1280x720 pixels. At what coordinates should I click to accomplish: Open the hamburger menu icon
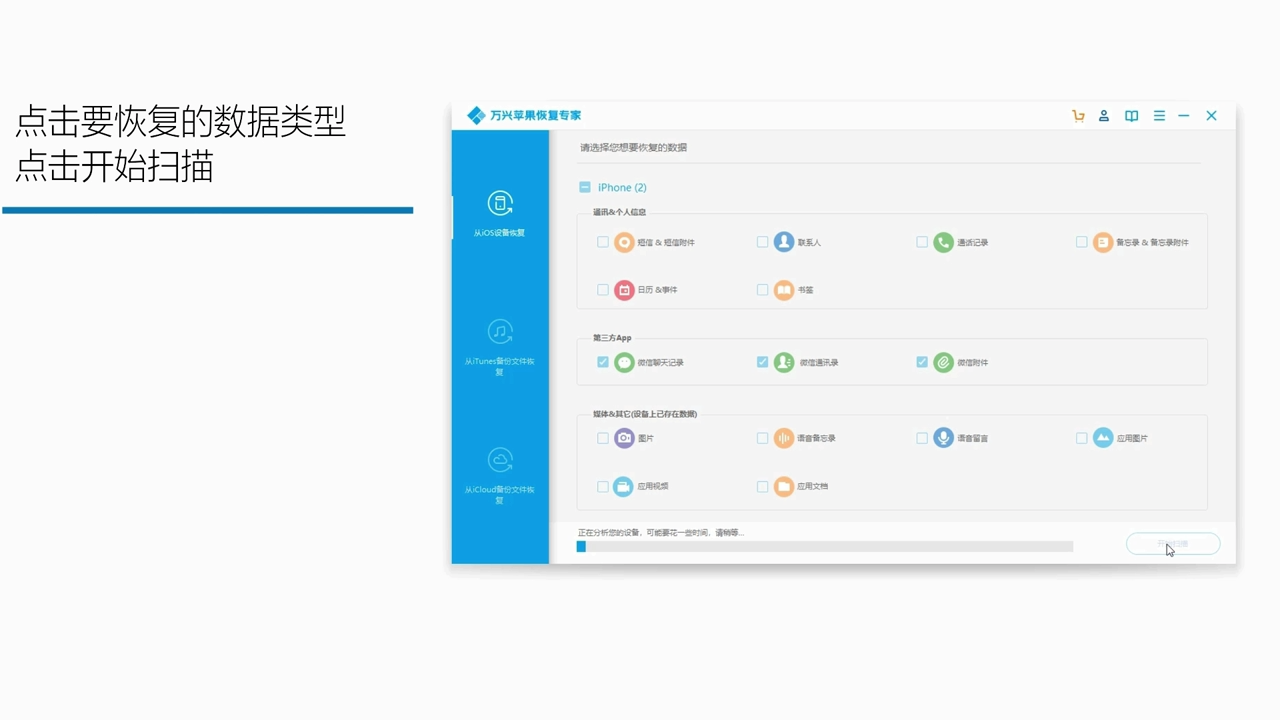point(1159,116)
